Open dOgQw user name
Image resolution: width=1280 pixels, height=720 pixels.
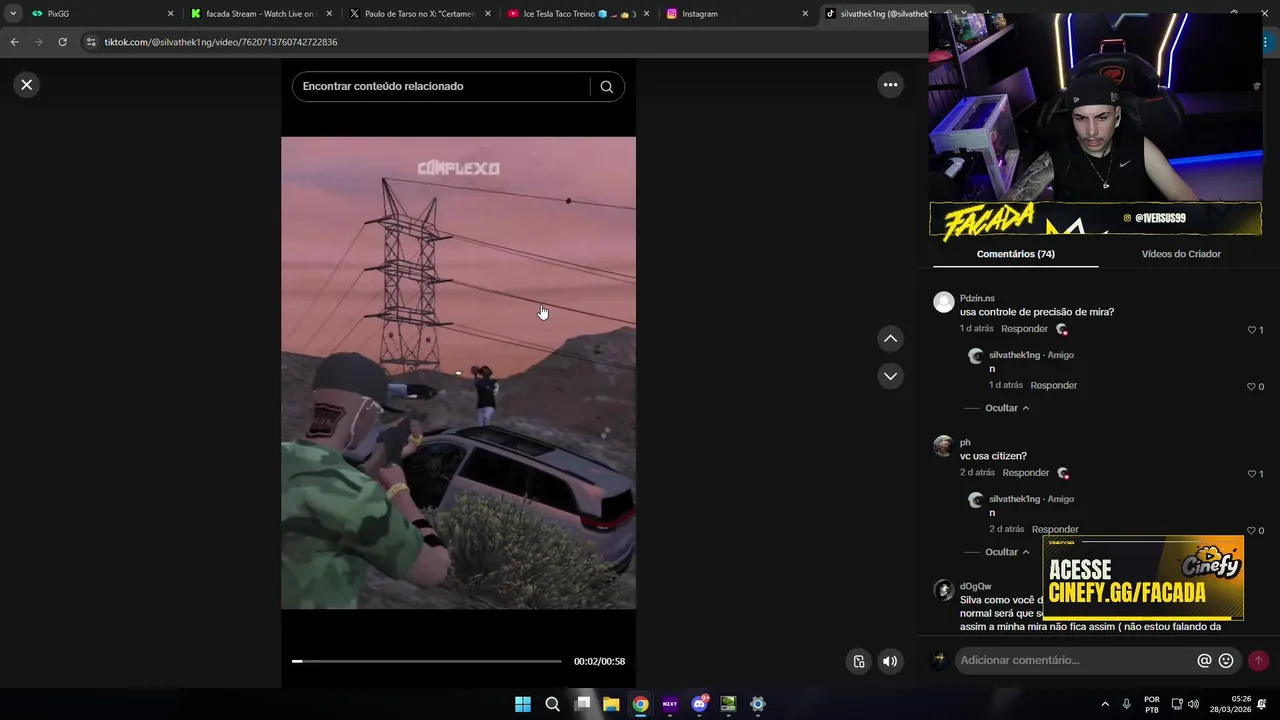click(x=975, y=587)
